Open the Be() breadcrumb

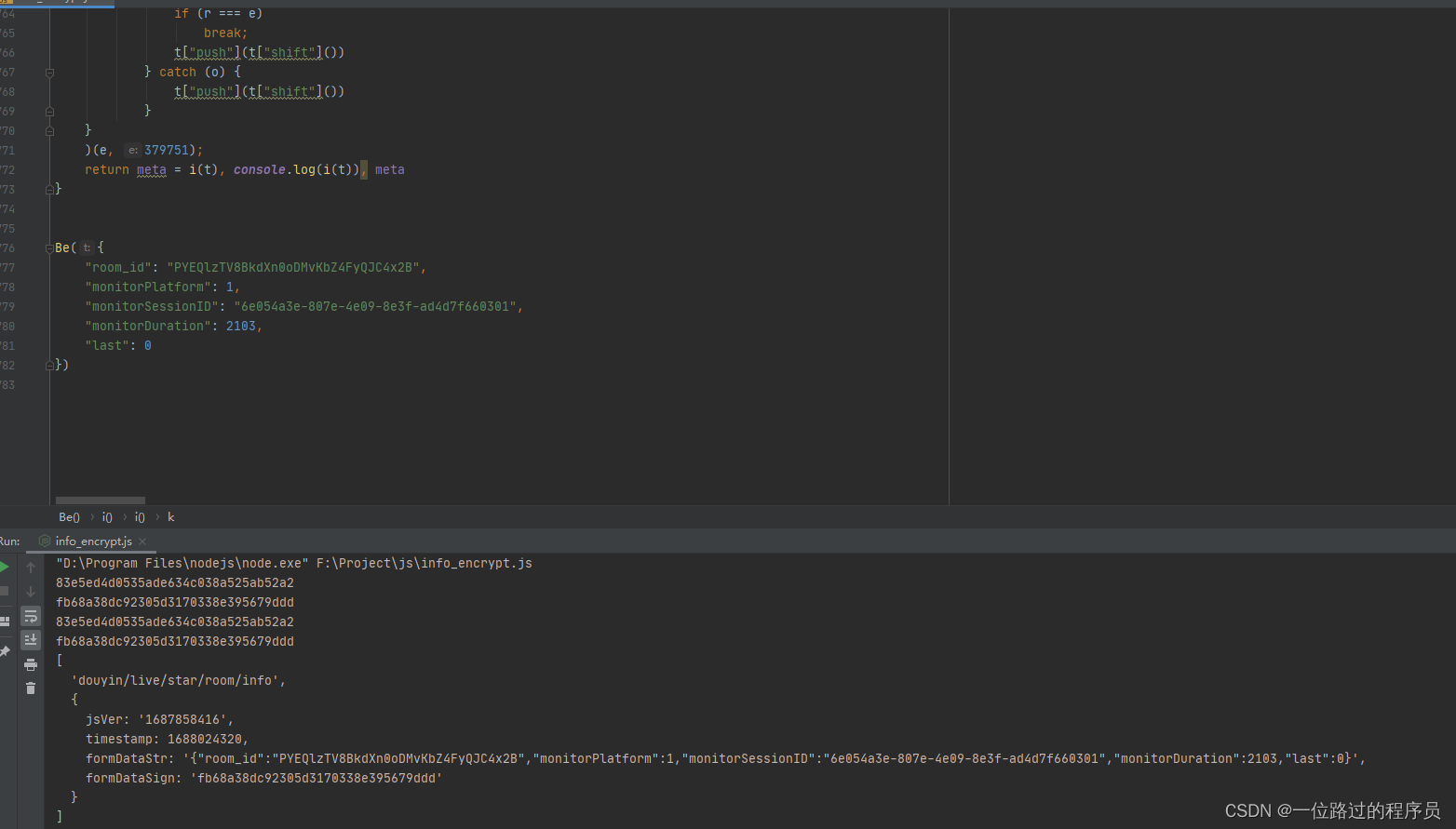[x=70, y=517]
